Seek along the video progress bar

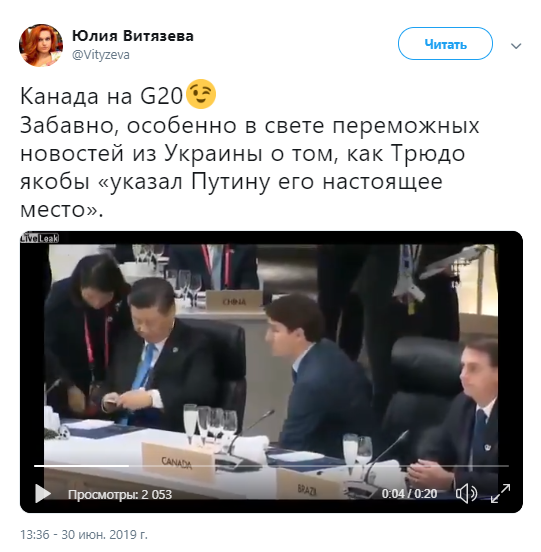coord(271,466)
